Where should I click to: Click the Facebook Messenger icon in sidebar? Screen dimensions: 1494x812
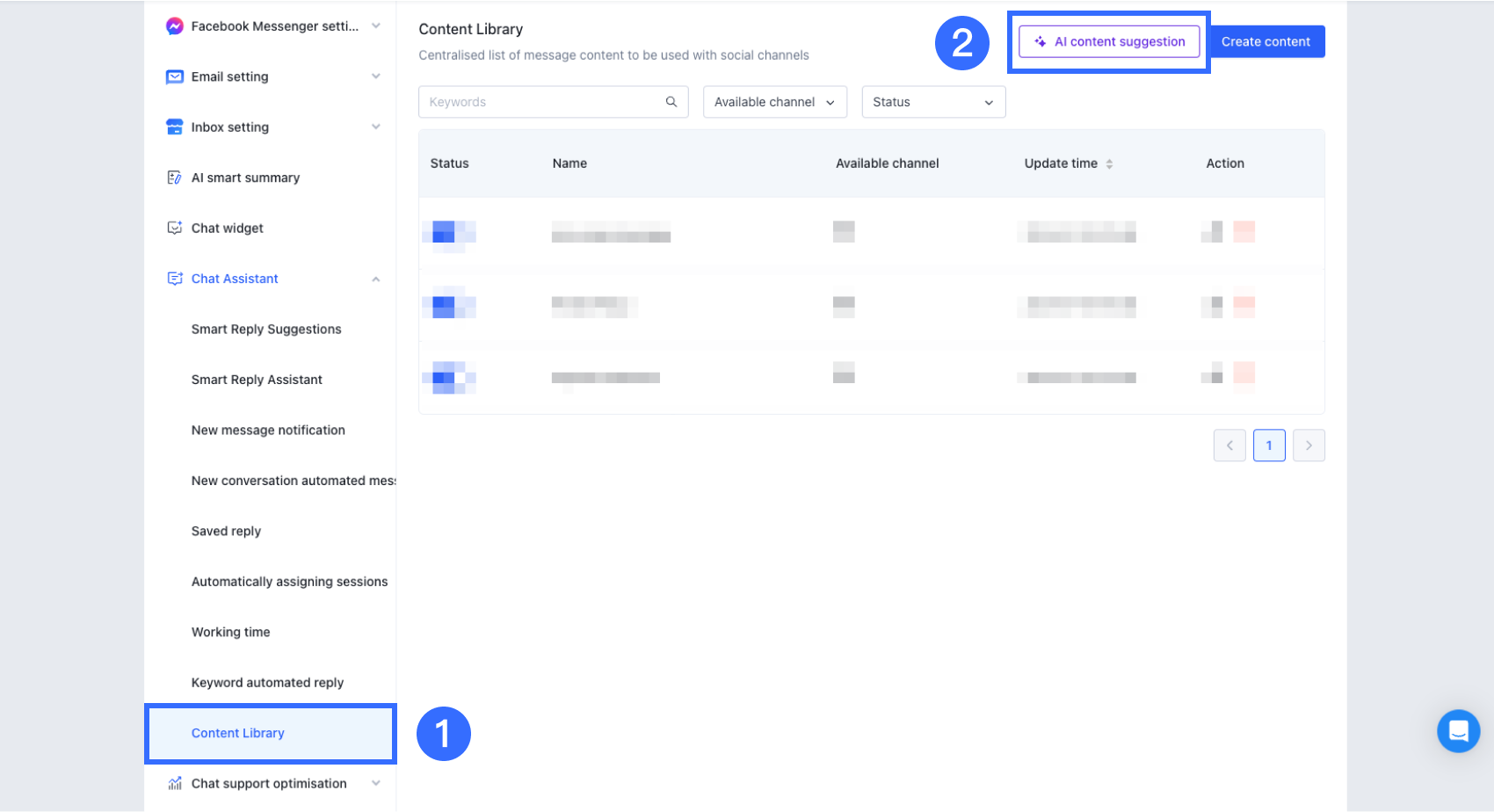click(x=174, y=26)
